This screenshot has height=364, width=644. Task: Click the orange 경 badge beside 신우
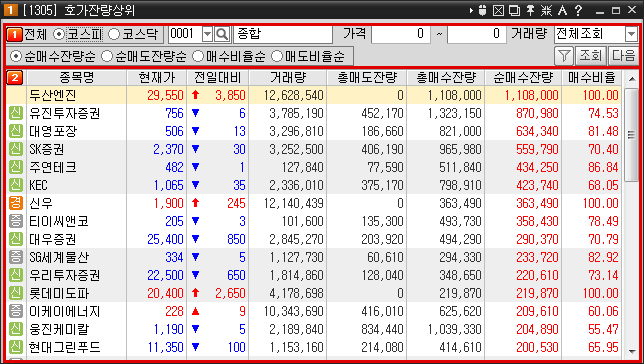[x=16, y=203]
